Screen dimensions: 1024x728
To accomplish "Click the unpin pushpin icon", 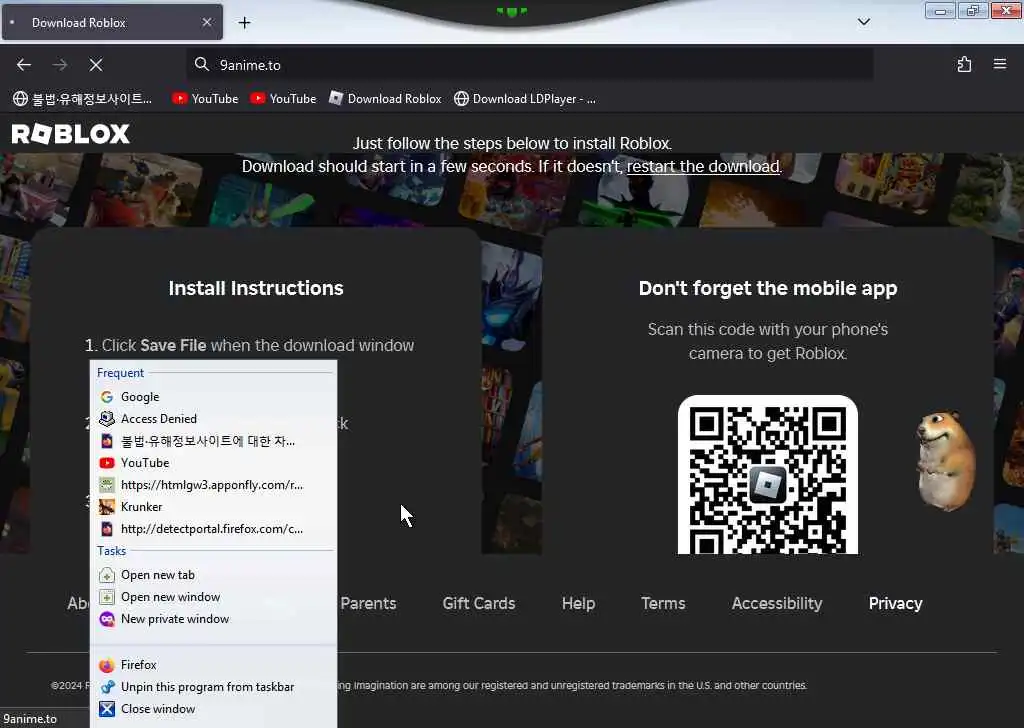I will pyautogui.click(x=107, y=687).
